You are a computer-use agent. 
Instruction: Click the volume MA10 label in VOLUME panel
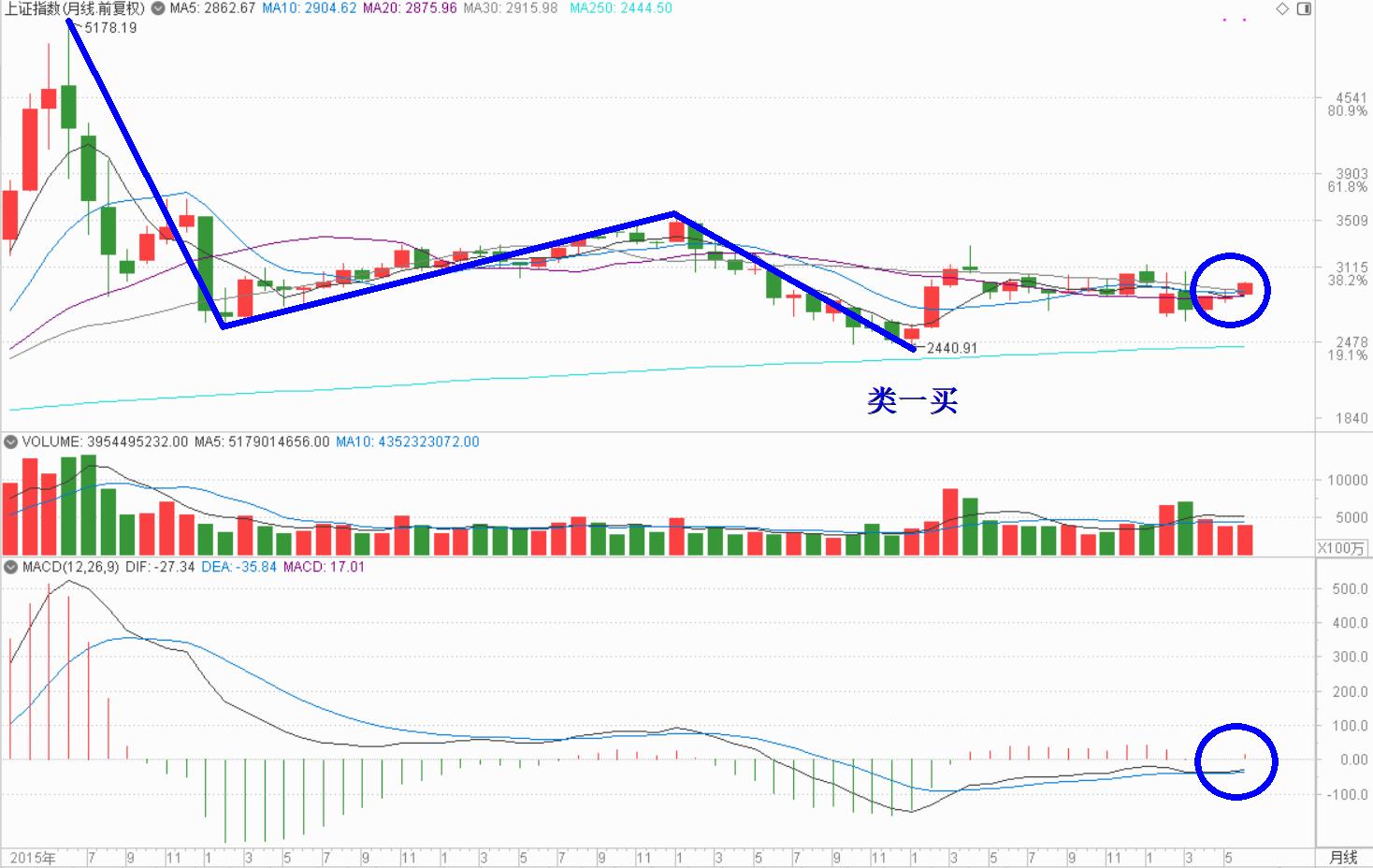[407, 441]
